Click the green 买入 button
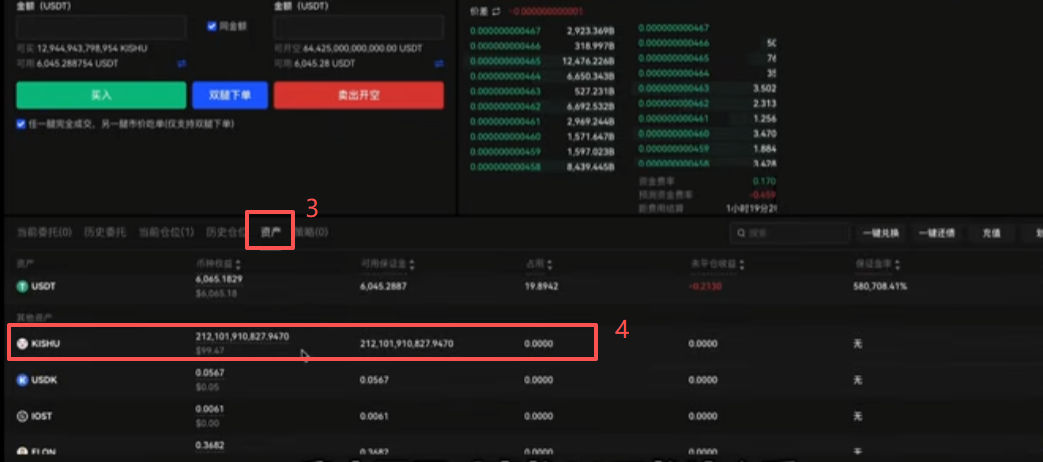Image resolution: width=1043 pixels, height=462 pixels. (x=101, y=95)
